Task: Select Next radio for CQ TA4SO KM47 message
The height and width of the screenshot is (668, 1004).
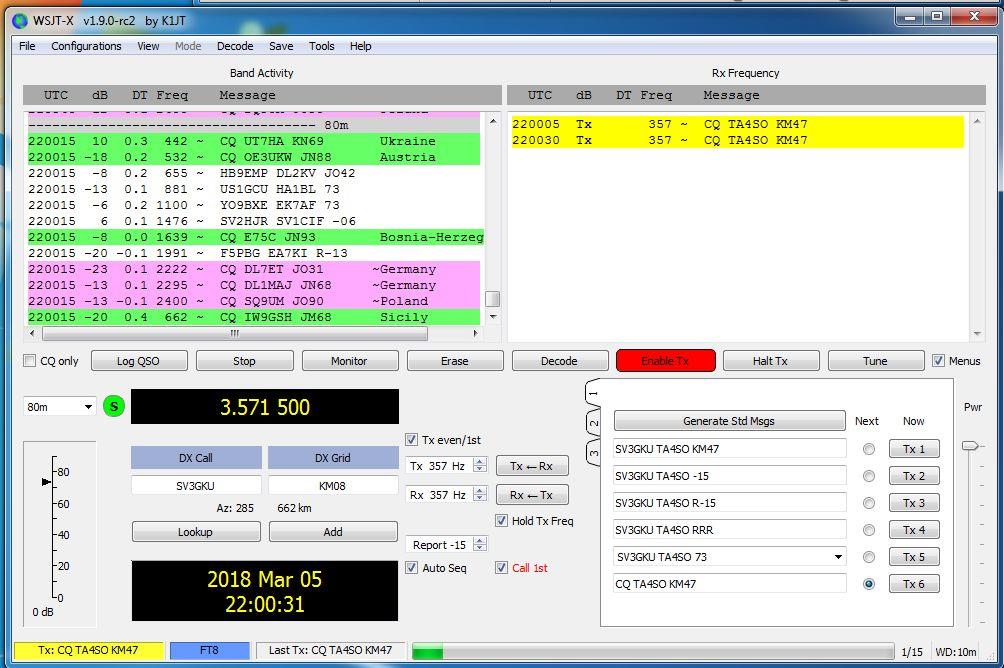Action: 869,583
